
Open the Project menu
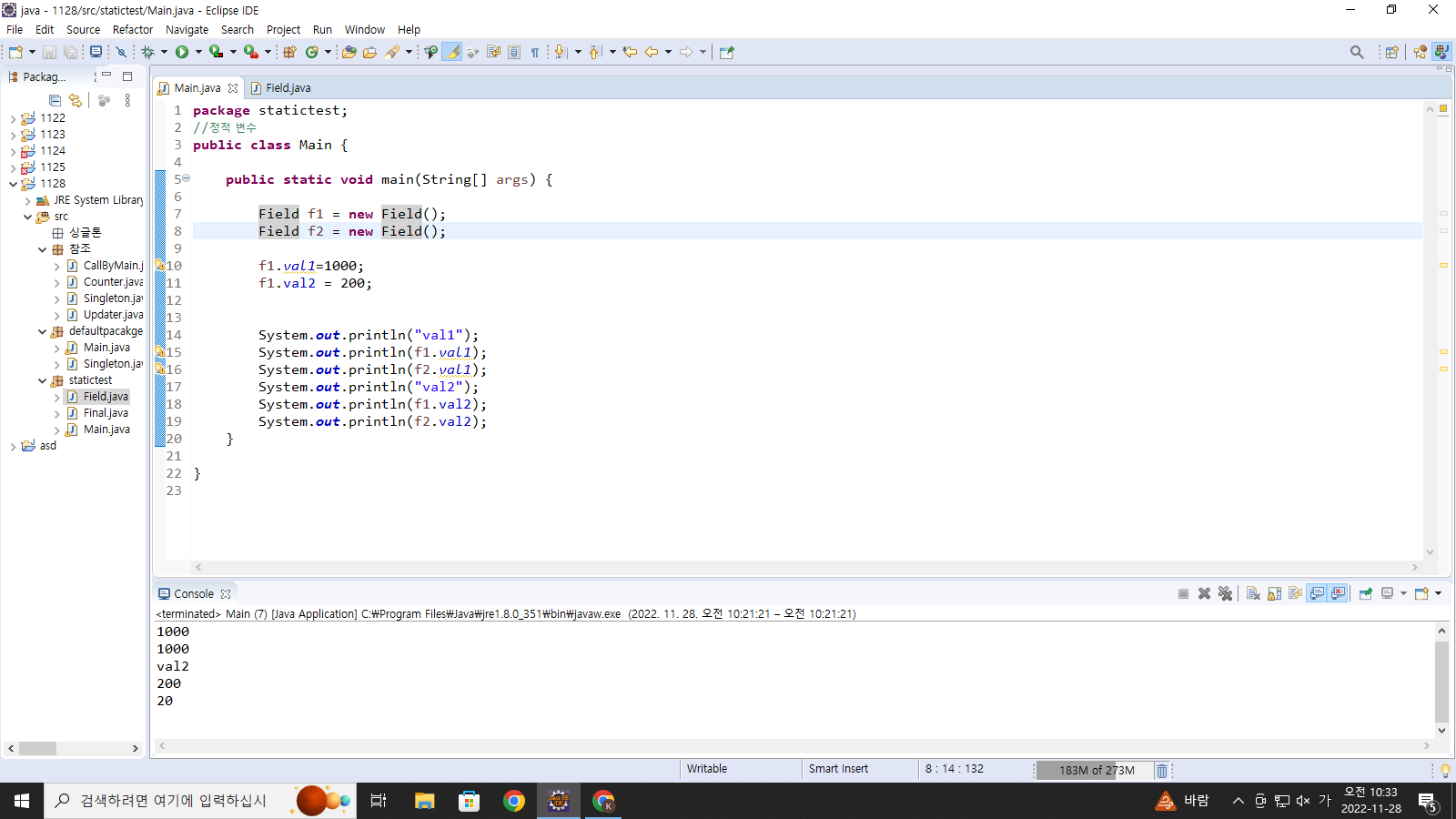[283, 29]
